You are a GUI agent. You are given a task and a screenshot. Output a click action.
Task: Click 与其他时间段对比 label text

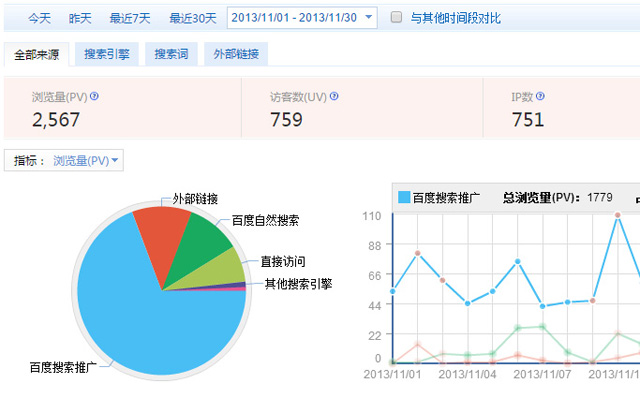coord(456,18)
